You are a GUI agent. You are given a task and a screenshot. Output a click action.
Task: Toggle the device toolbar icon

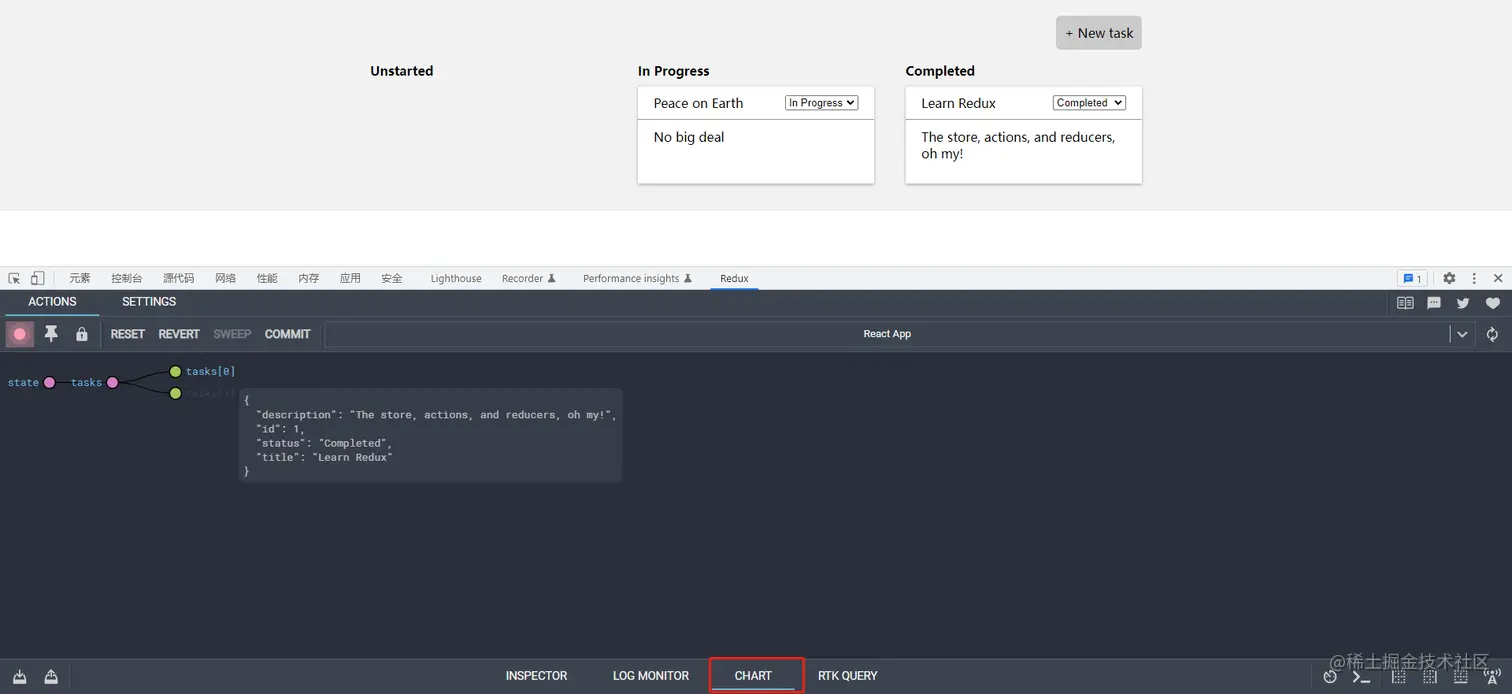[x=37, y=278]
